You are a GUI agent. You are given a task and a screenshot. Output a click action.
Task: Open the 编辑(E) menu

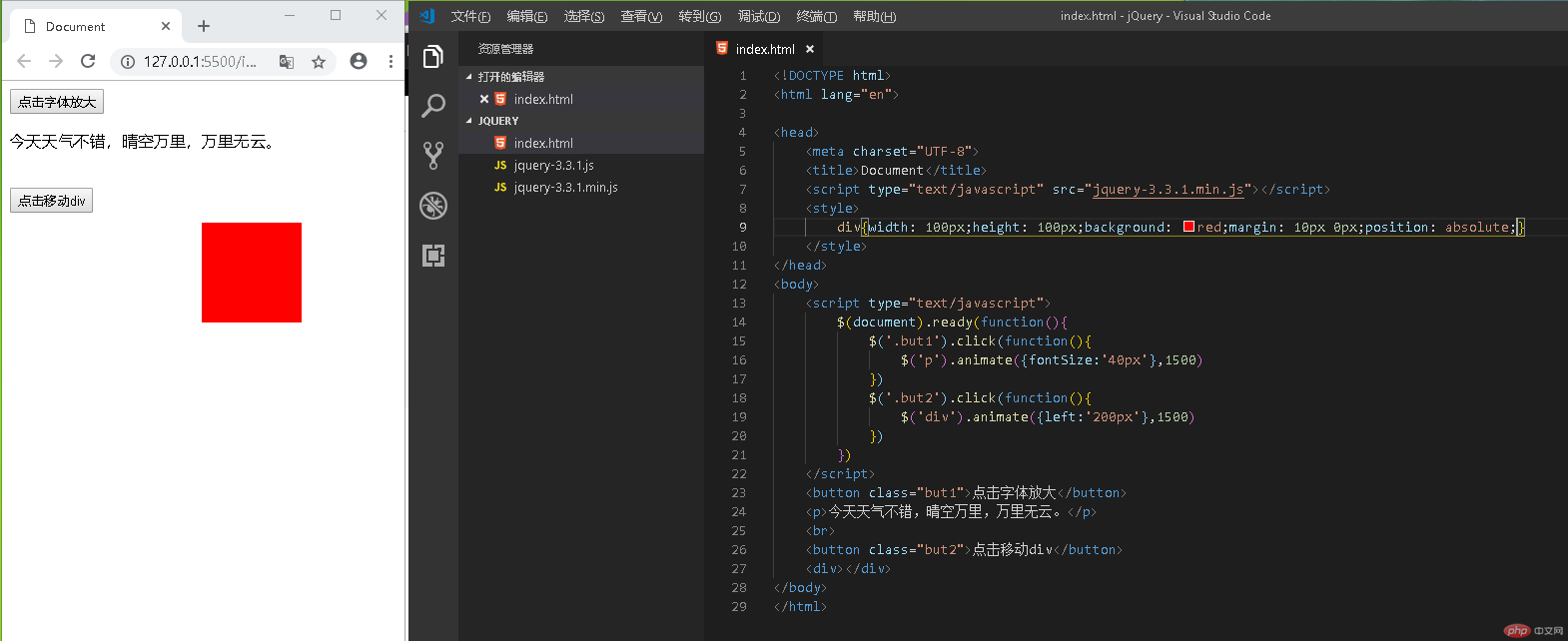tap(527, 16)
